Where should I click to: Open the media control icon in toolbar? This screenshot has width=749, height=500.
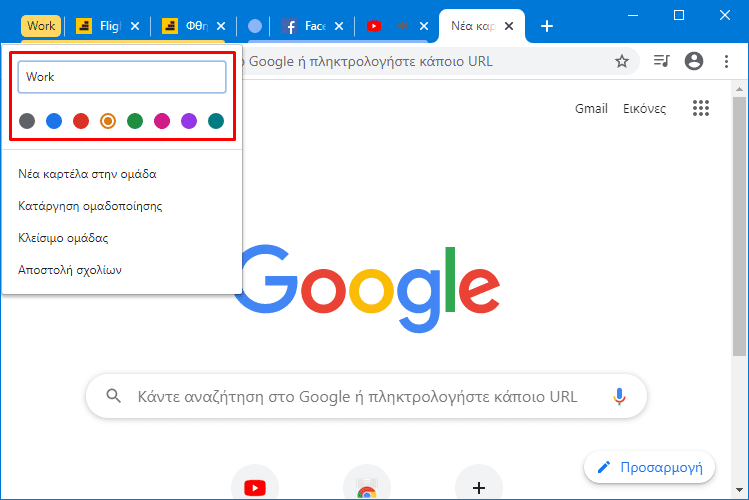(x=662, y=61)
